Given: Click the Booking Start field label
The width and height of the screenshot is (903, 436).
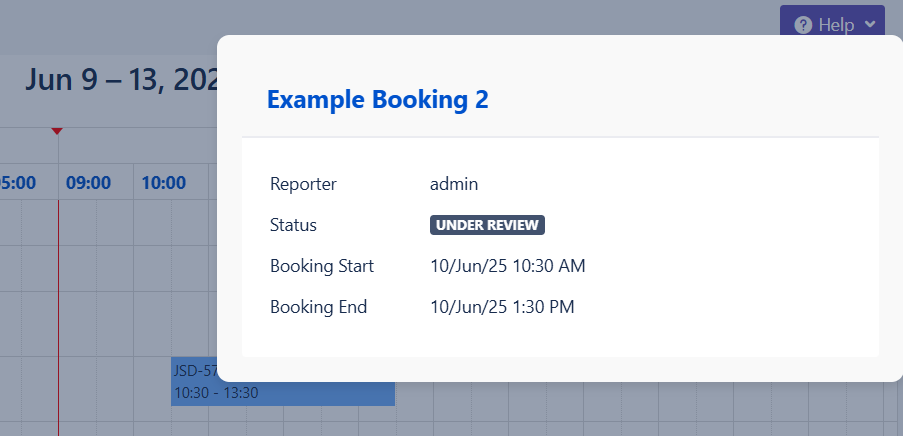Looking at the screenshot, I should tap(322, 266).
